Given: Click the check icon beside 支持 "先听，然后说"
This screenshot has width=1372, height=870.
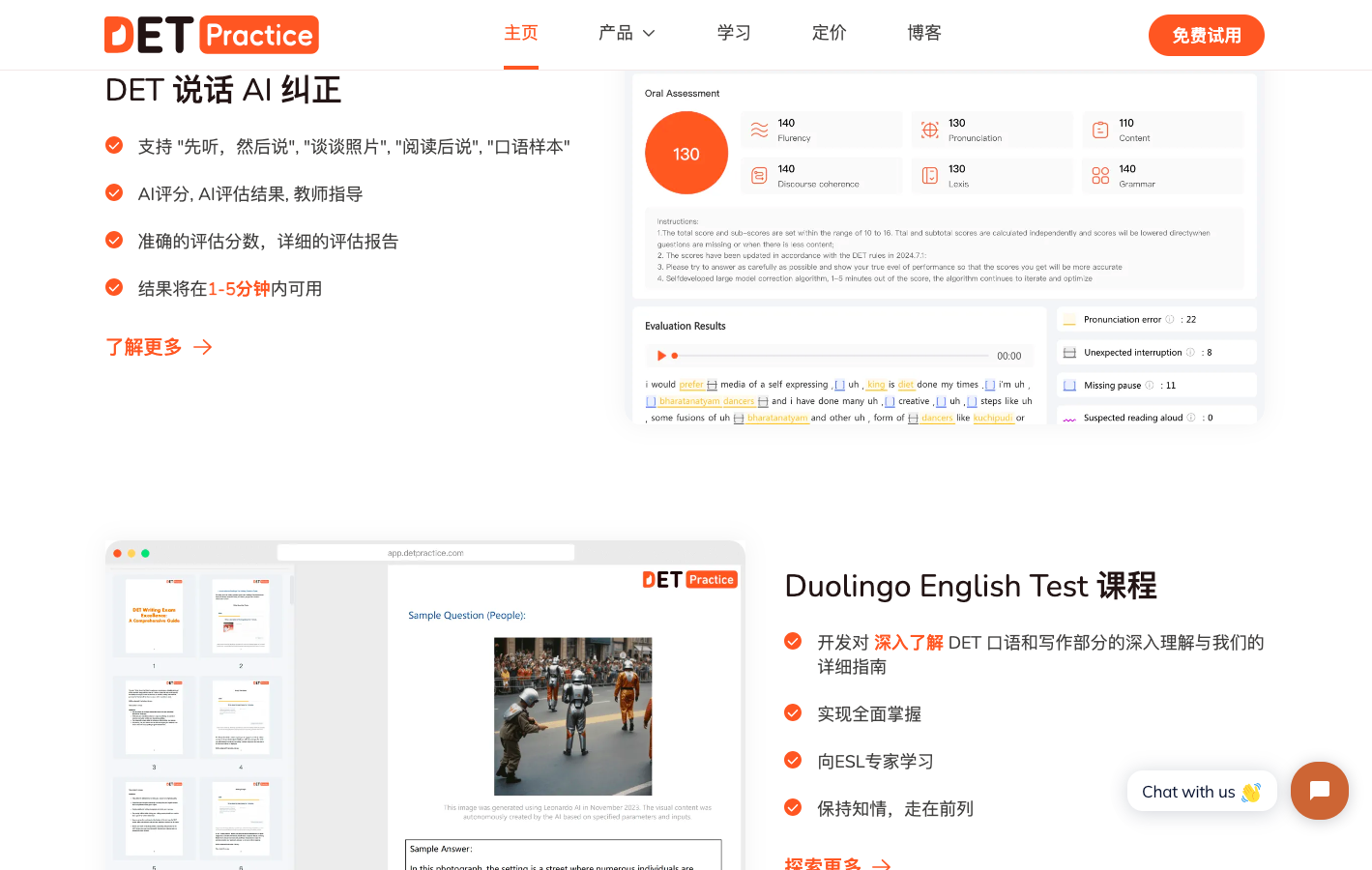Looking at the screenshot, I should pos(114,145).
